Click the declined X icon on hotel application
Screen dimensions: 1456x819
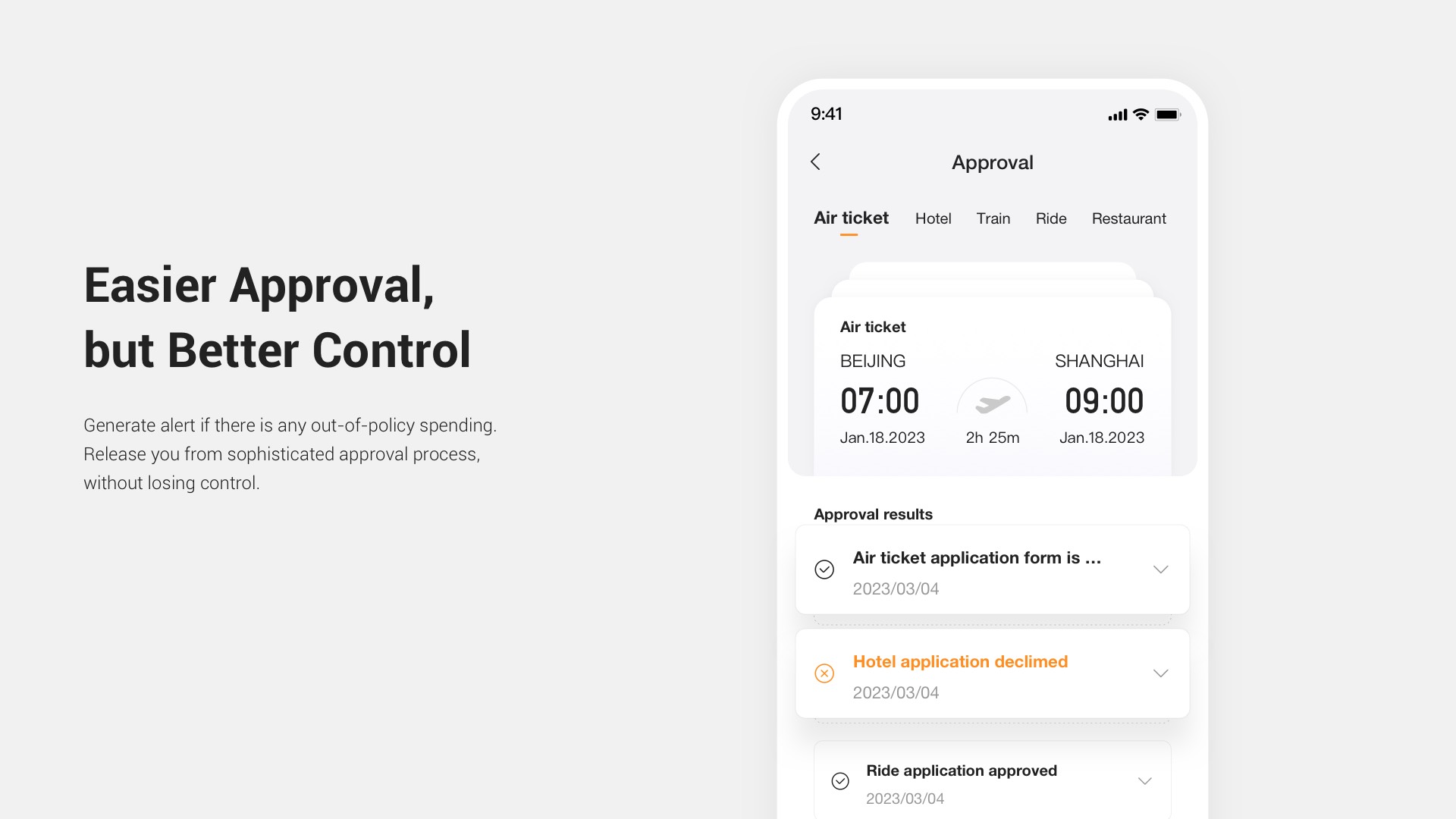click(824, 673)
